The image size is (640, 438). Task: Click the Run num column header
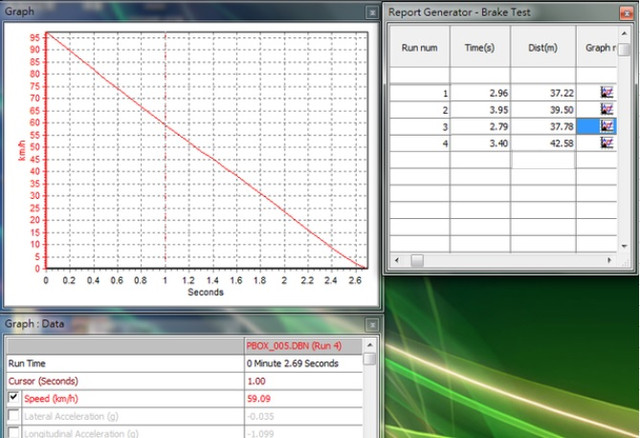(x=420, y=47)
